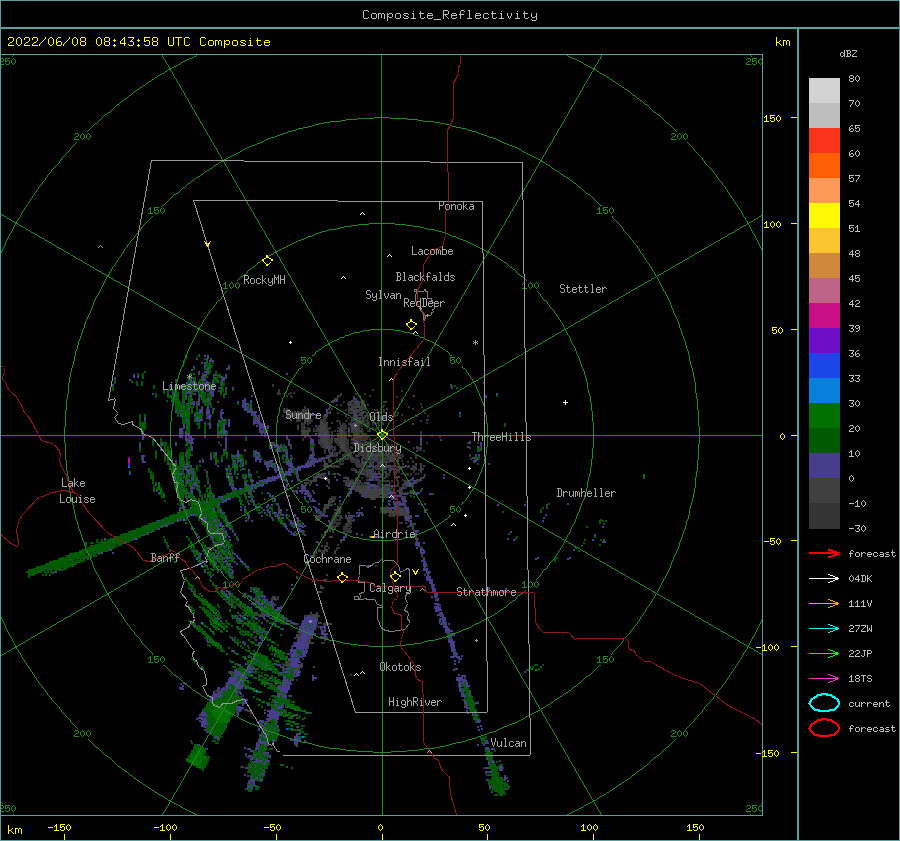Click the Sundre town label
The height and width of the screenshot is (841, 900).
click(x=304, y=415)
